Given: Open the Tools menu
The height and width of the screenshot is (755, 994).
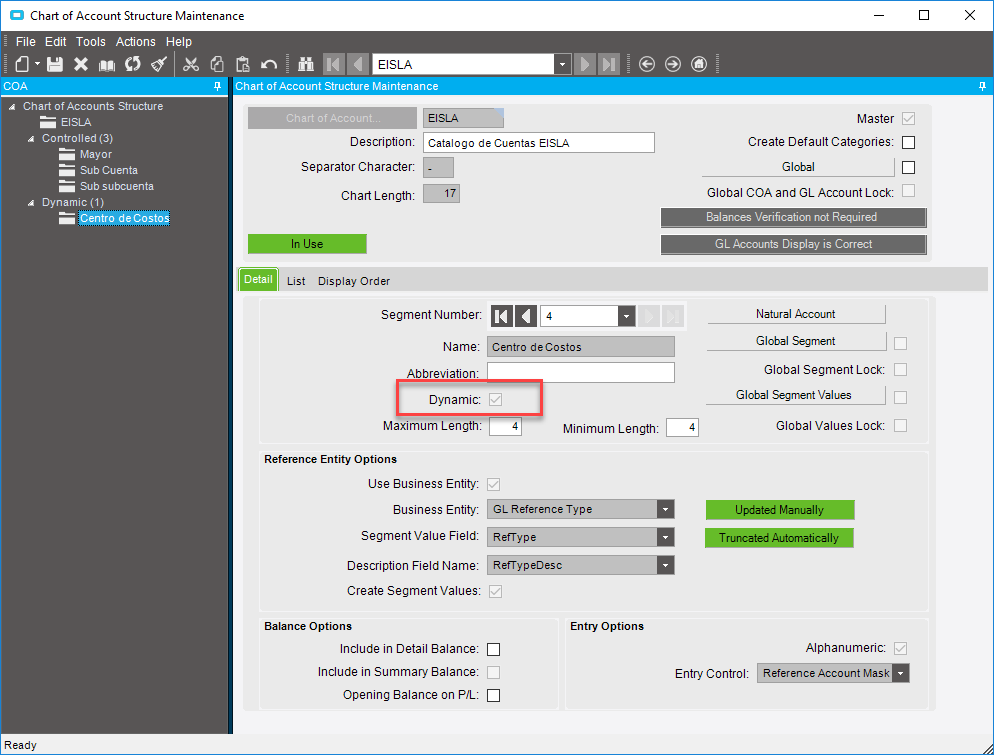Looking at the screenshot, I should tap(91, 42).
